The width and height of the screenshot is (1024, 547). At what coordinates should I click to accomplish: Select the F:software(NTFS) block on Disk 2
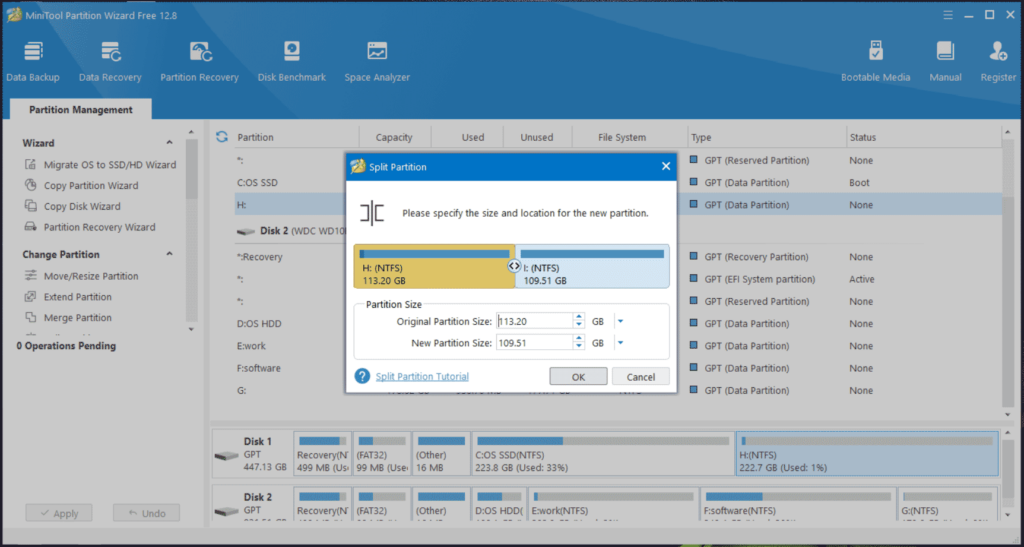tap(797, 504)
